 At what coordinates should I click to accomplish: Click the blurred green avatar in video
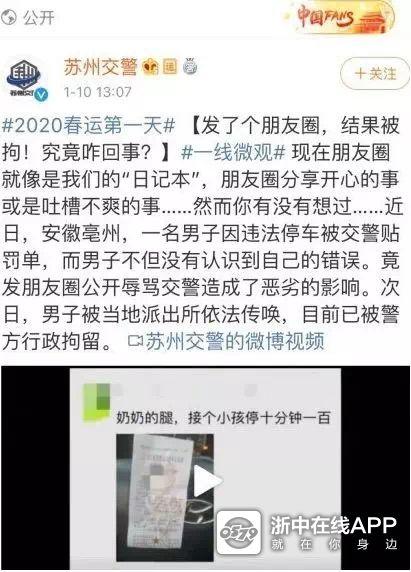tap(96, 402)
